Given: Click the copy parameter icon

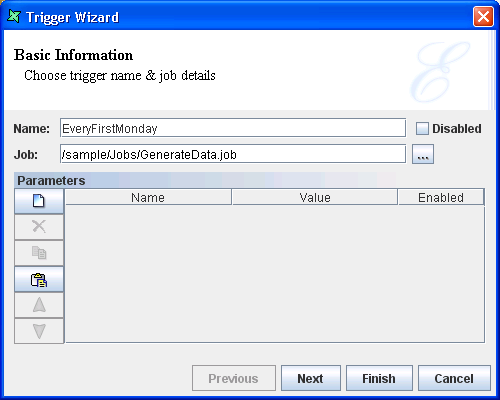Looking at the screenshot, I should (39, 253).
